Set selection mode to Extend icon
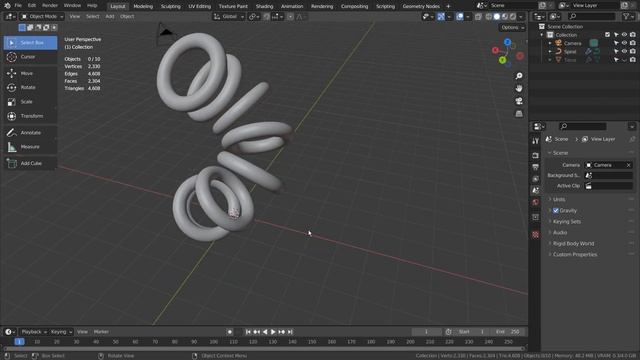The width and height of the screenshot is (640, 360). [x=30, y=27]
